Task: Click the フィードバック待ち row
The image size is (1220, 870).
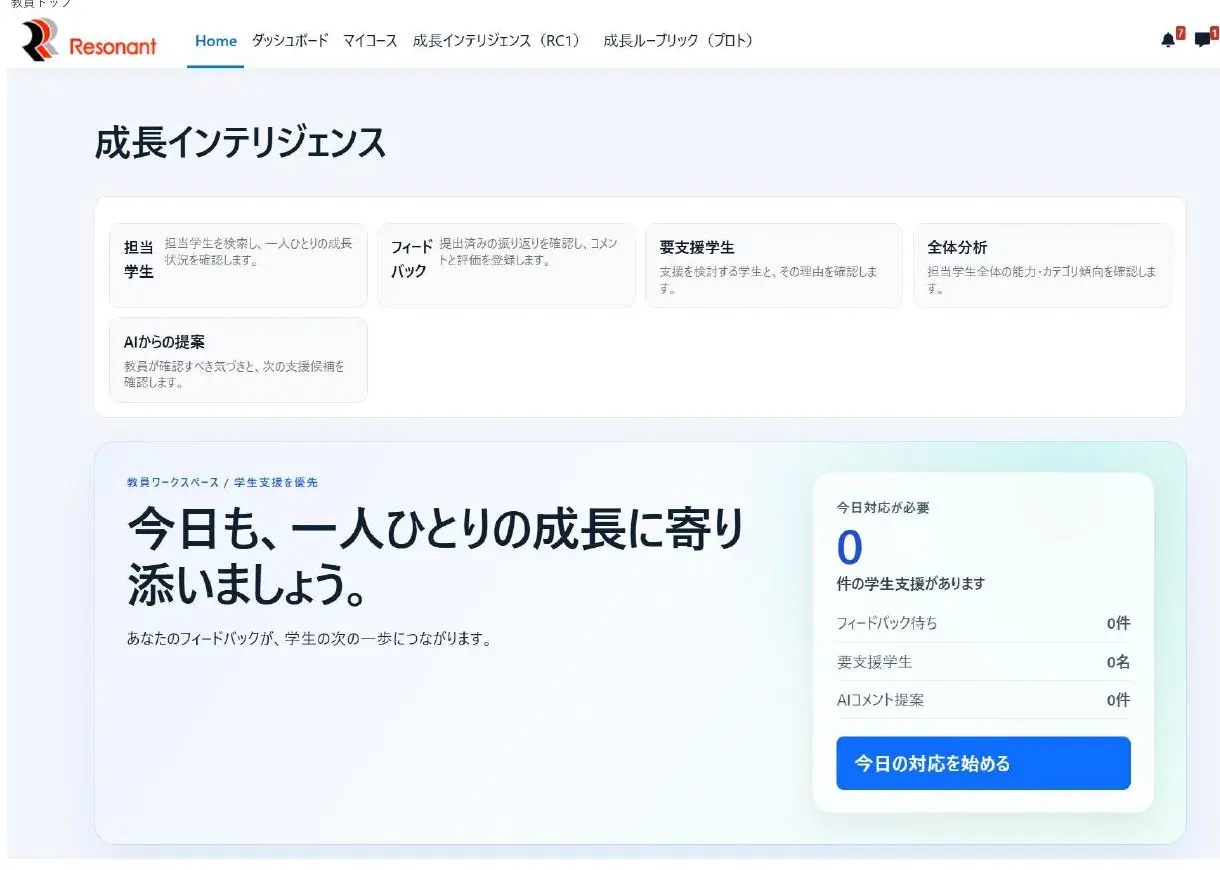Action: point(983,623)
